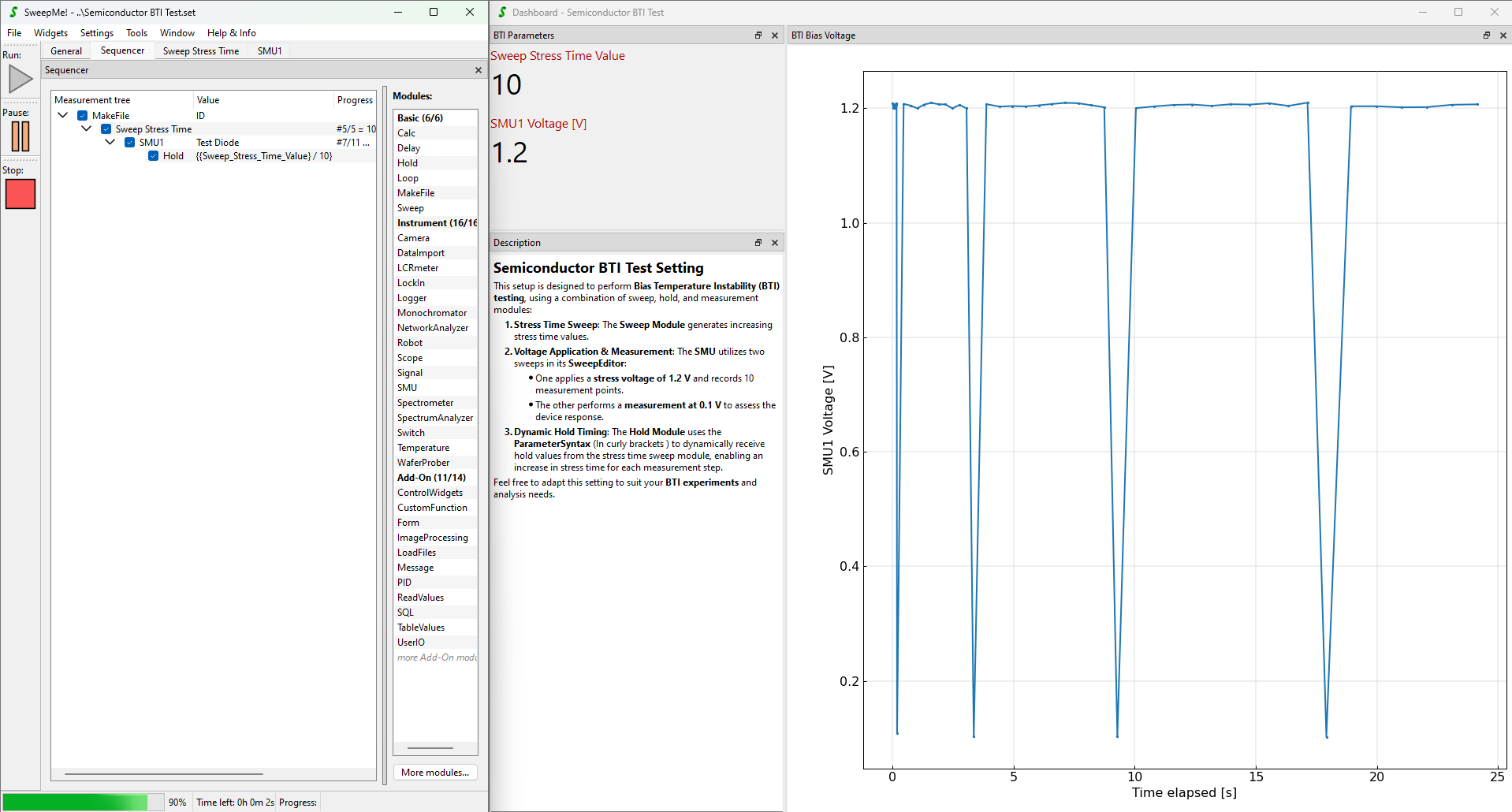Switch to the SMU1 tab
Viewport: 1512px width, 812px height.
(270, 51)
